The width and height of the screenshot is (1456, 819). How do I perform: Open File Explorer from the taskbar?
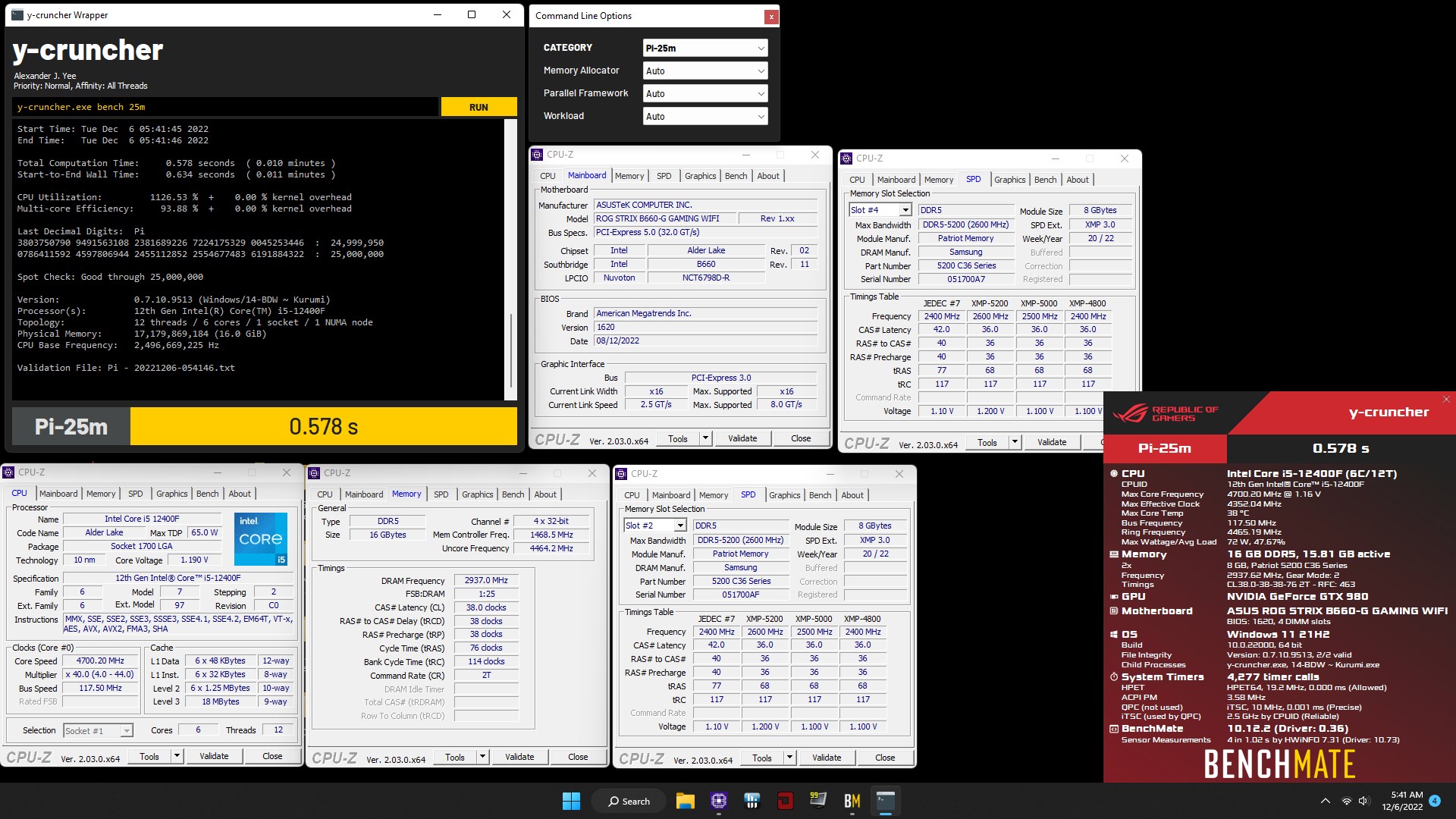click(x=686, y=801)
